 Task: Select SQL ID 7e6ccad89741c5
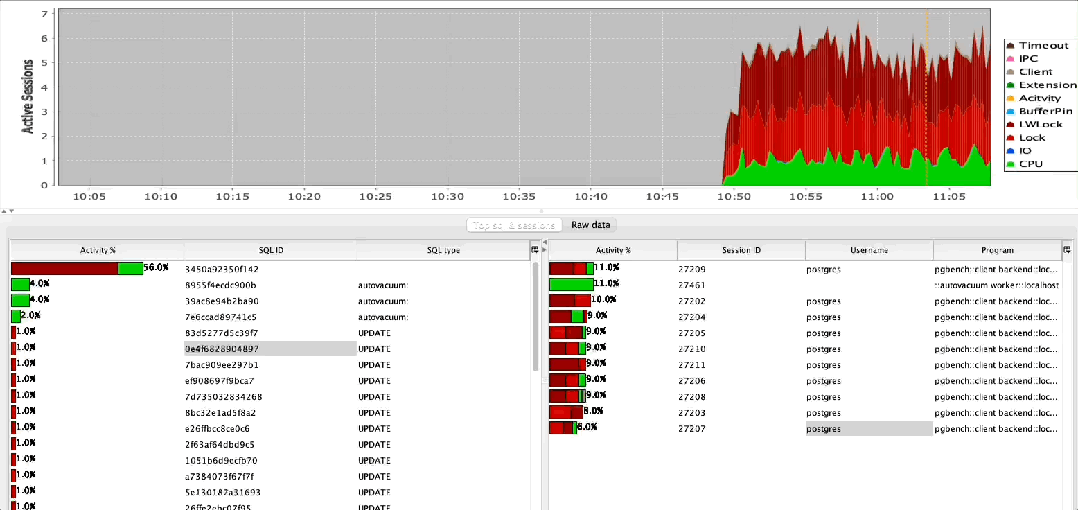(x=221, y=317)
